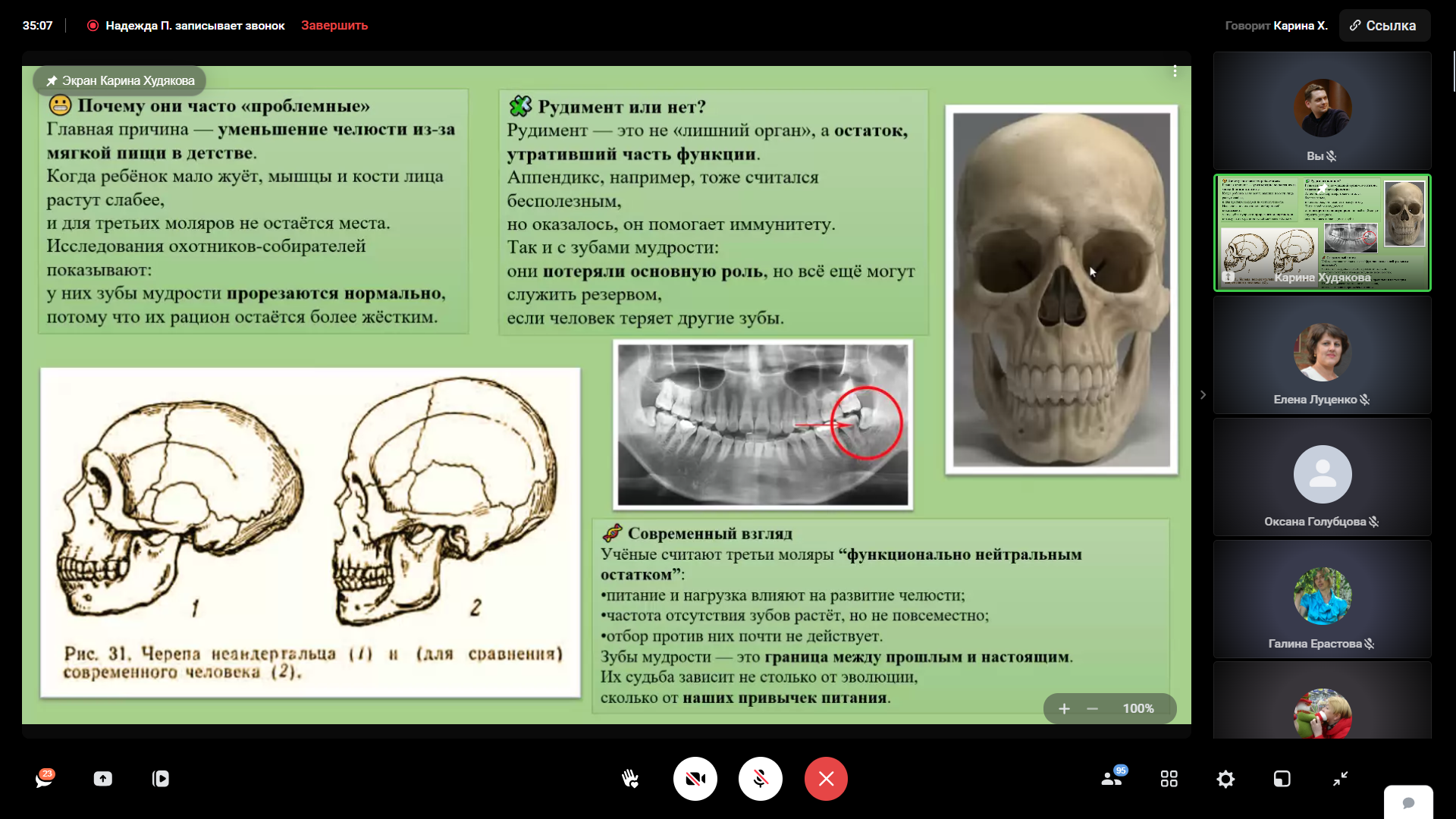The height and width of the screenshot is (819, 1456).
Task: Toggle the camera on
Action: pos(695,779)
